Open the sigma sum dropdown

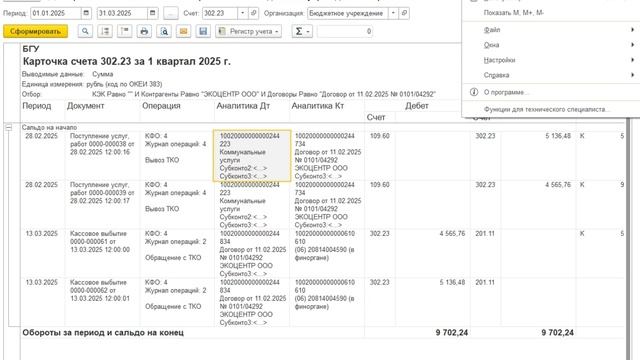302,31
